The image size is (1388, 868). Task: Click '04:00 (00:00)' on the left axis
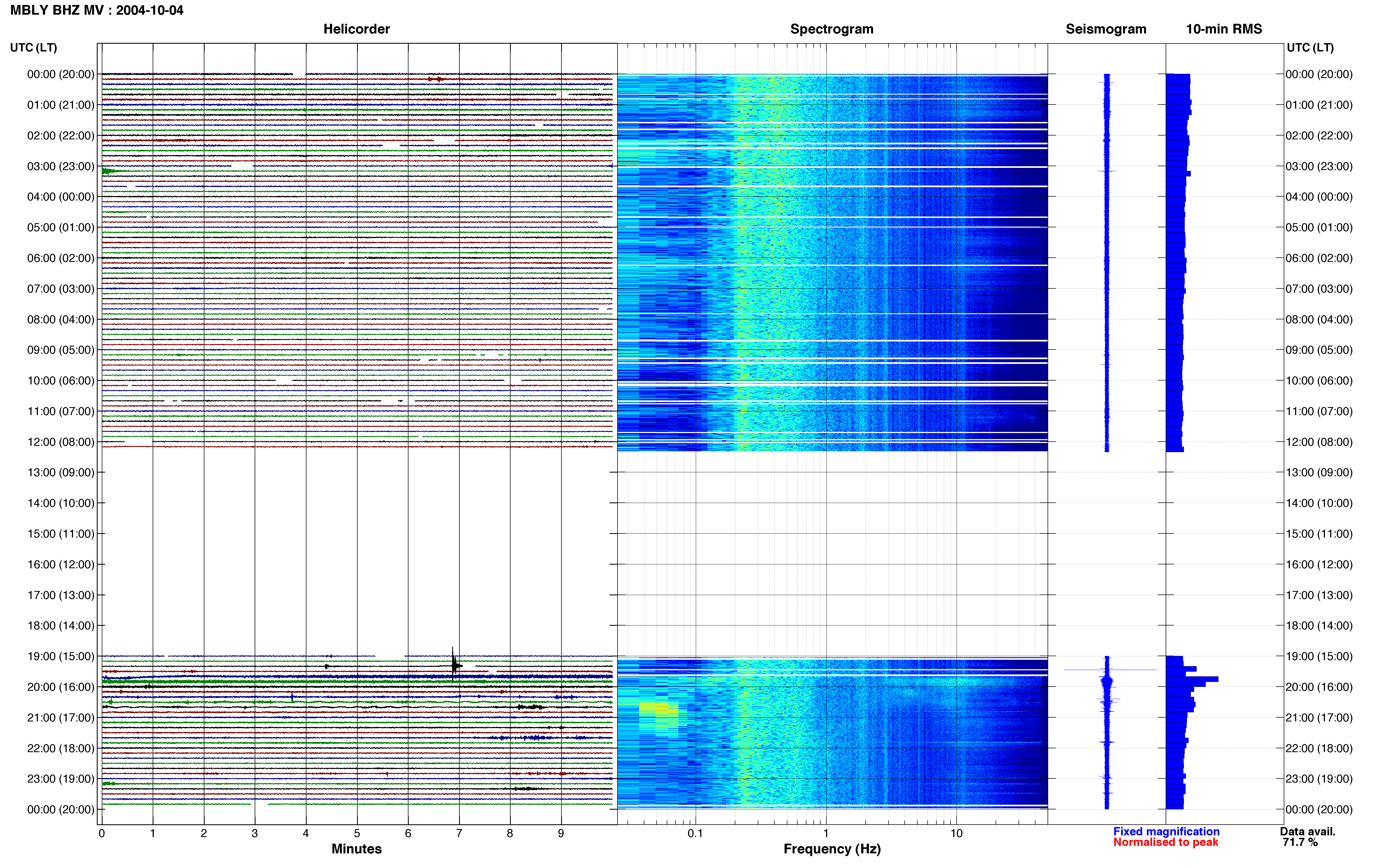61,197
